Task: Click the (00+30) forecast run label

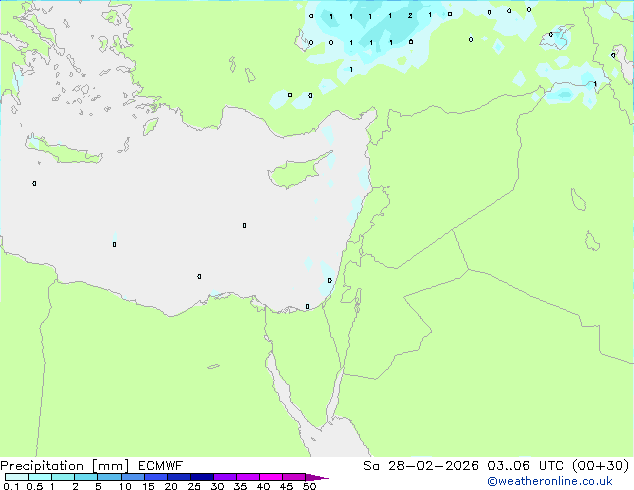Action: click(x=600, y=466)
